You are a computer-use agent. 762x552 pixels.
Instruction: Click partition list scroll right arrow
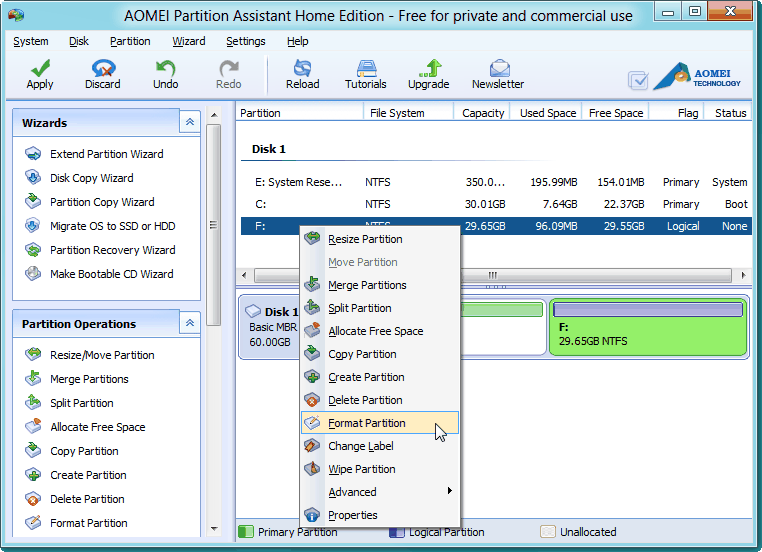click(x=743, y=276)
